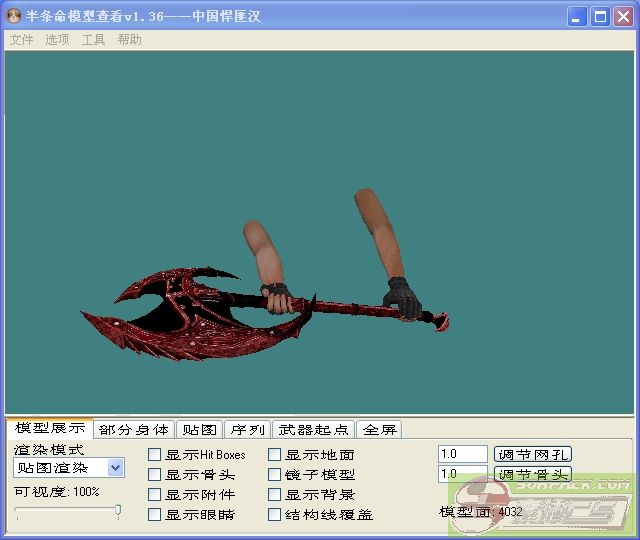
Task: Open the 文件 (File) menu
Action: pos(21,40)
